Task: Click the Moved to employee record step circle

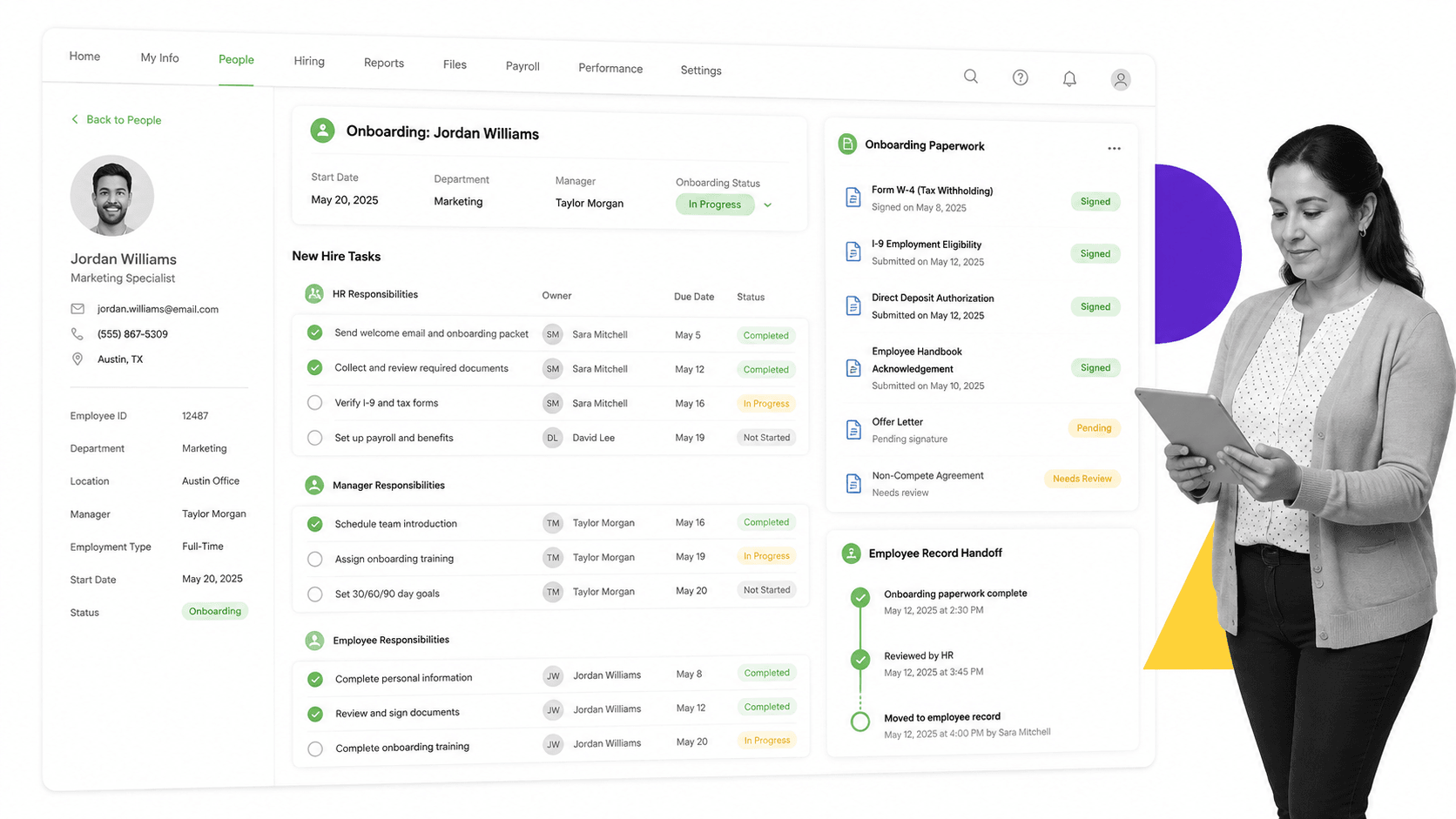Action: coord(860,722)
